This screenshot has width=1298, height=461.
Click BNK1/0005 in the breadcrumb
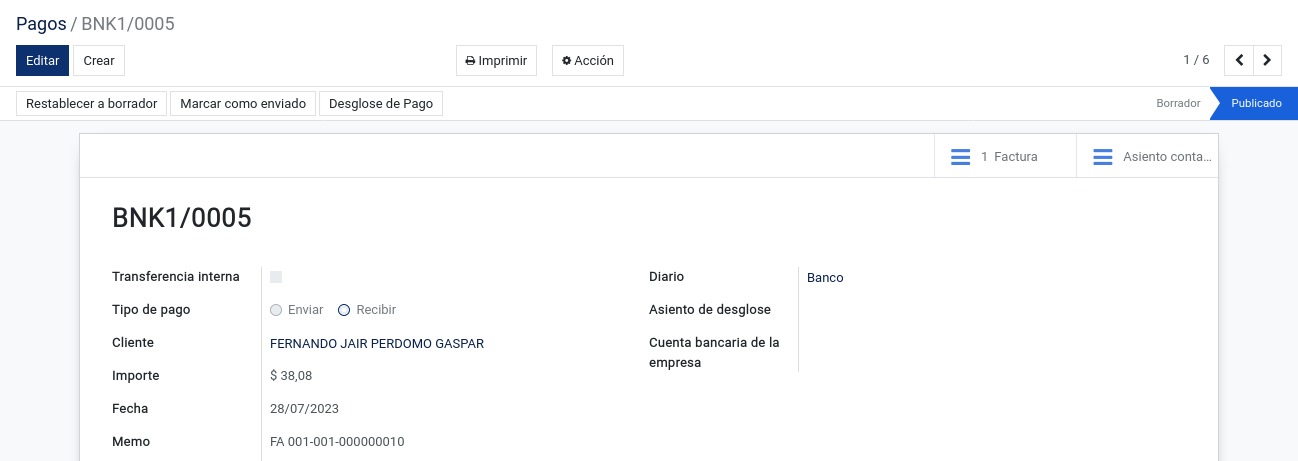pos(128,23)
